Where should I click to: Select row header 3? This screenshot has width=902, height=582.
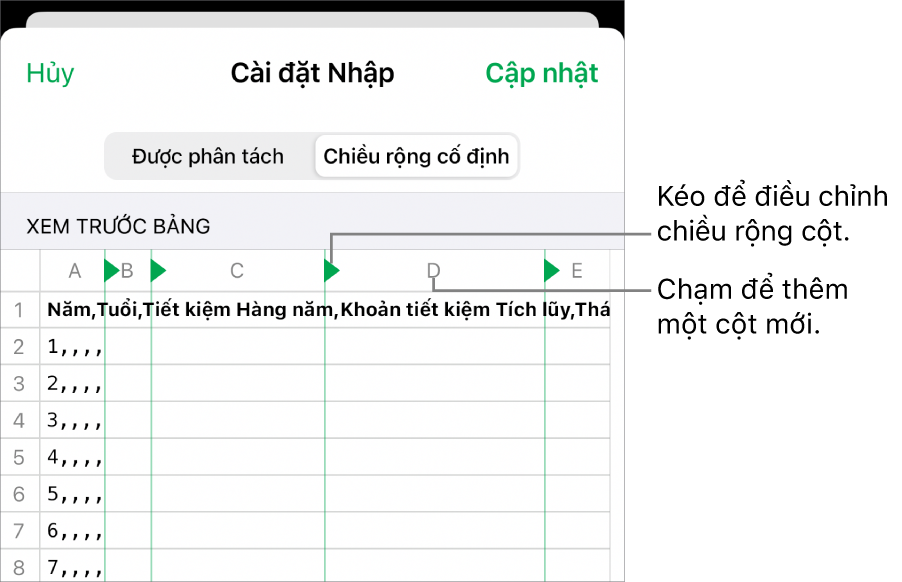(x=19, y=384)
